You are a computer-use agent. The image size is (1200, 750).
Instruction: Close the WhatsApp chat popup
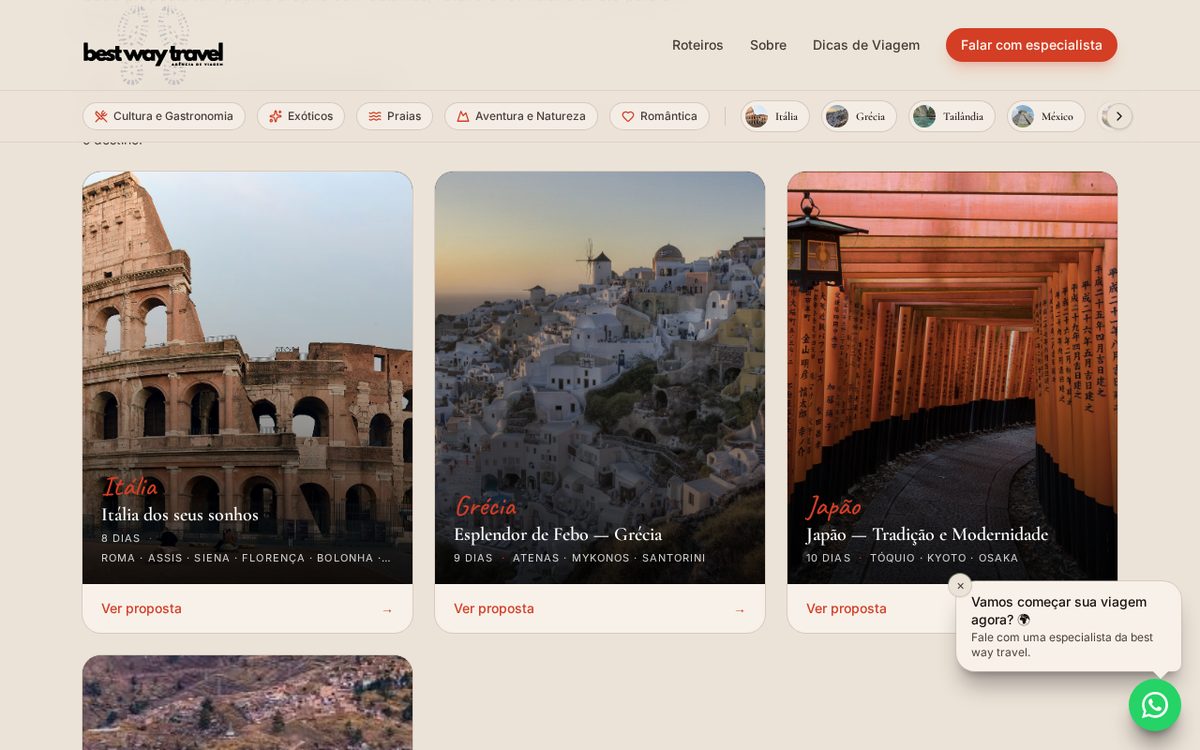(x=960, y=586)
